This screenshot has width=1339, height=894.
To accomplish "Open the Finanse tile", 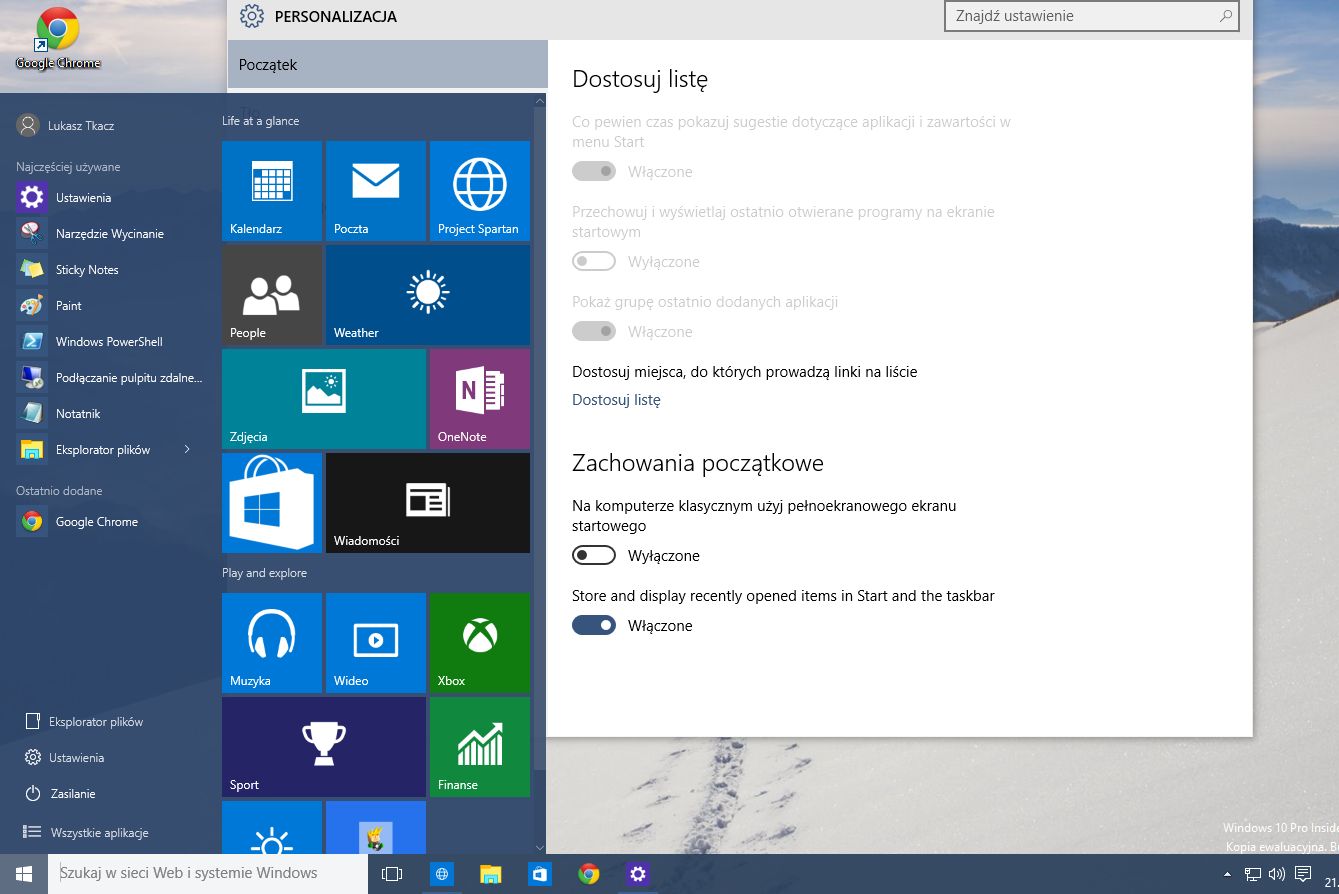I will [x=480, y=747].
